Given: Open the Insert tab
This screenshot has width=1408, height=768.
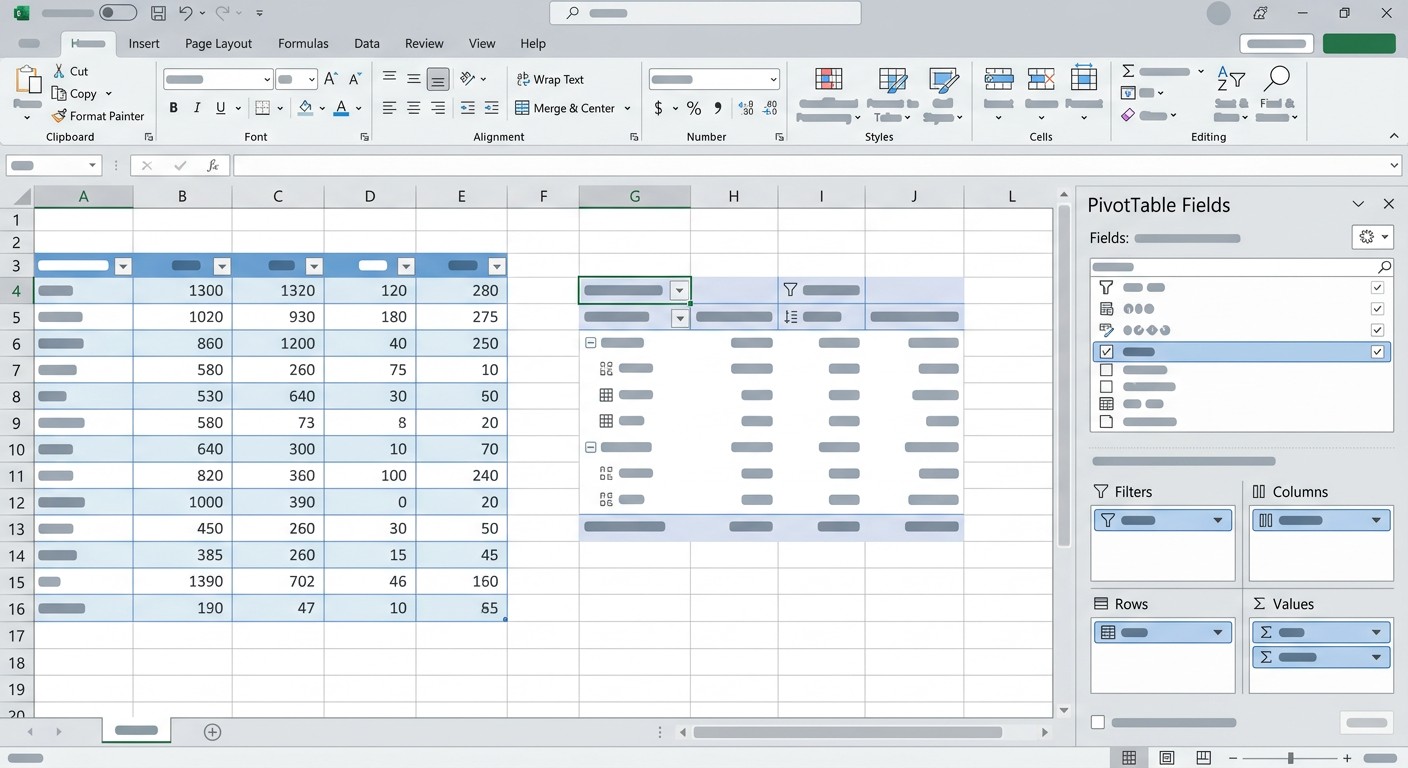Looking at the screenshot, I should pyautogui.click(x=144, y=43).
